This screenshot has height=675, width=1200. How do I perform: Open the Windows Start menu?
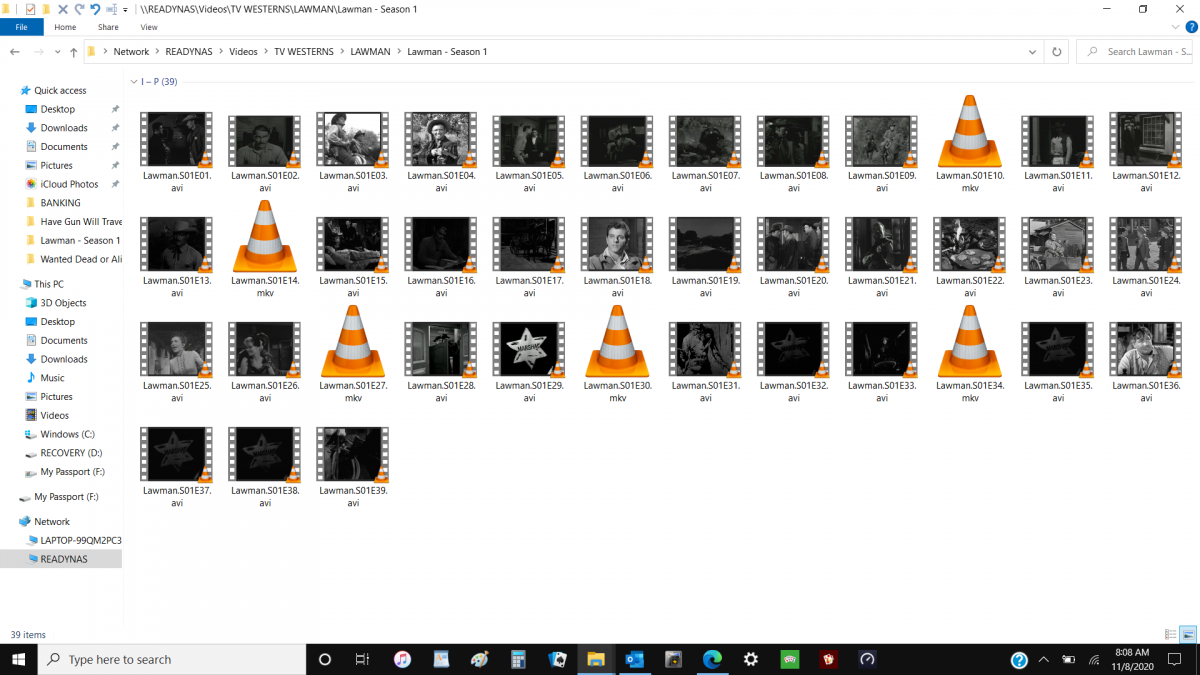pos(19,659)
